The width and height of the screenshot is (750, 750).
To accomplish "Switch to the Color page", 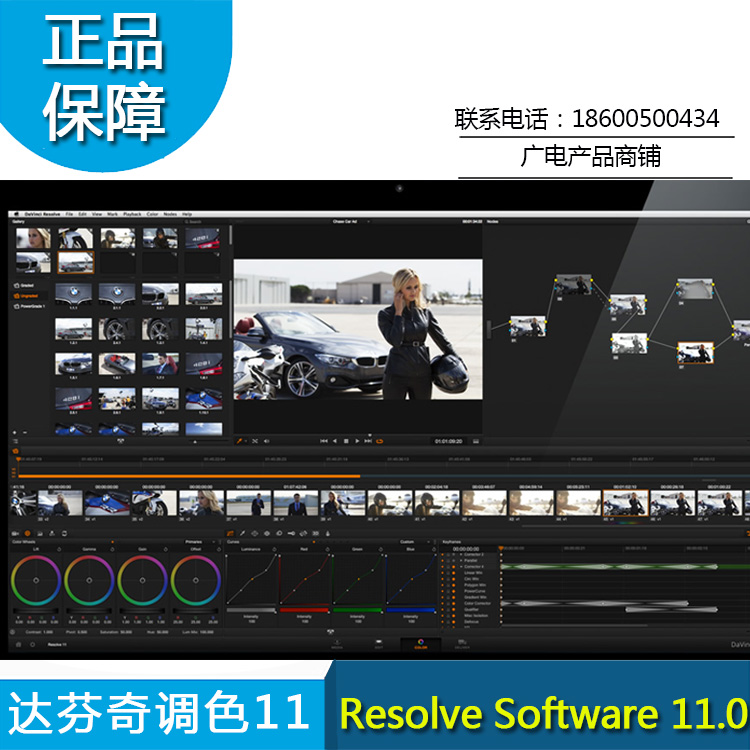I will pyautogui.click(x=421, y=644).
